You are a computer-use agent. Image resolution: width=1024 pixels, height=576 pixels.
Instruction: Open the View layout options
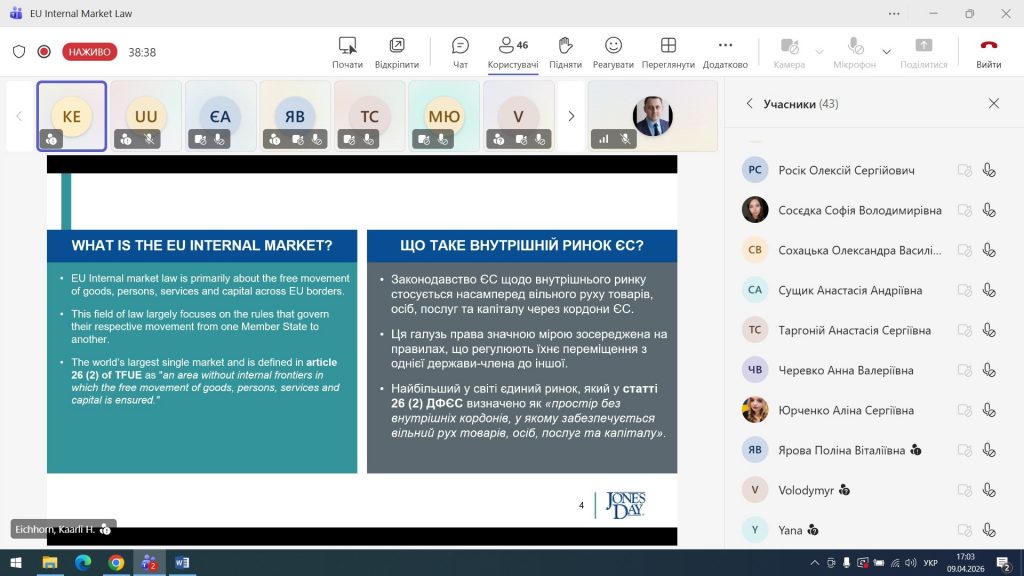click(x=668, y=51)
